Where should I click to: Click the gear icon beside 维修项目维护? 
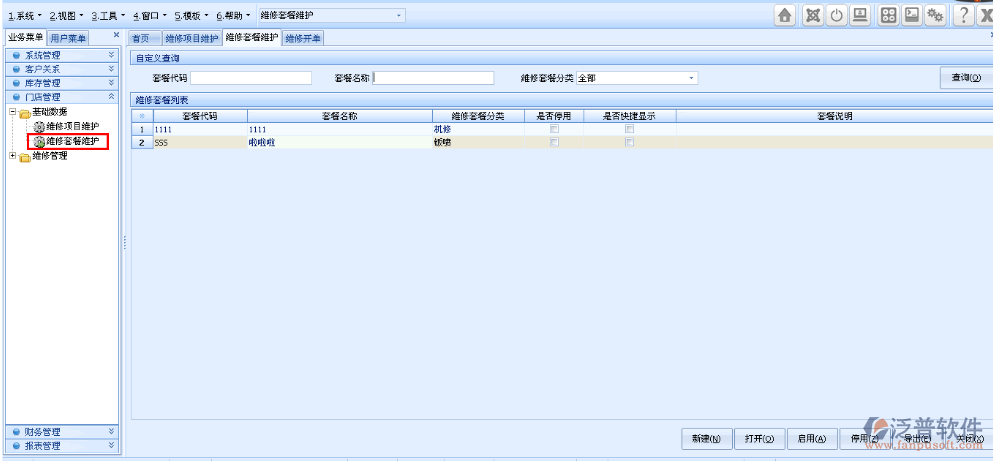tap(39, 127)
